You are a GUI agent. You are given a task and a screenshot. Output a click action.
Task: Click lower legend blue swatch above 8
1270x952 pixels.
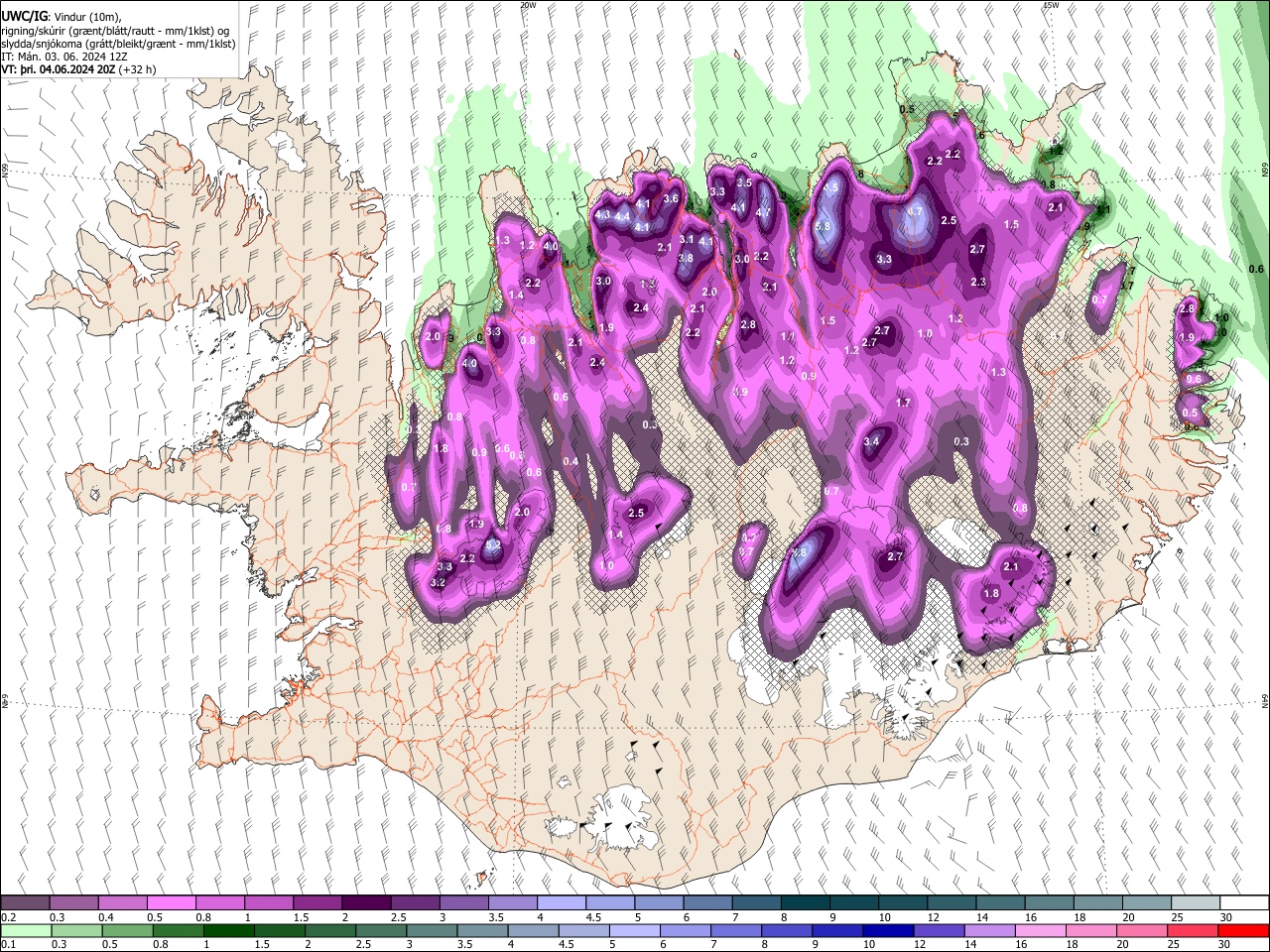click(787, 930)
